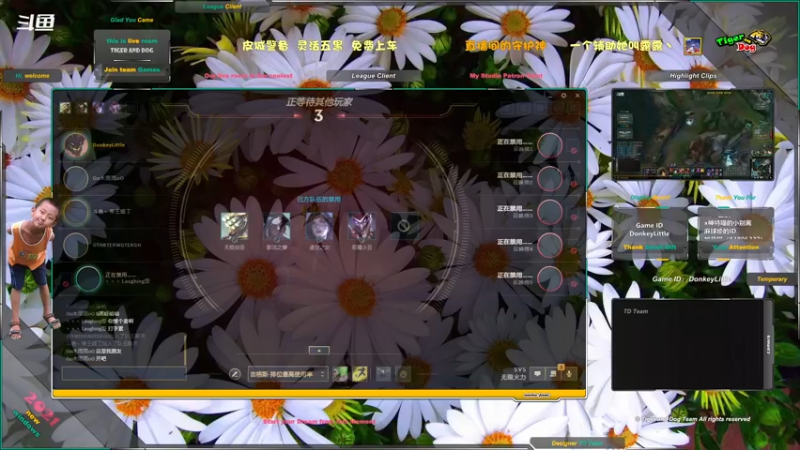Click the second banned champion icon in top-left row
800x450 pixels.
coord(82,108)
